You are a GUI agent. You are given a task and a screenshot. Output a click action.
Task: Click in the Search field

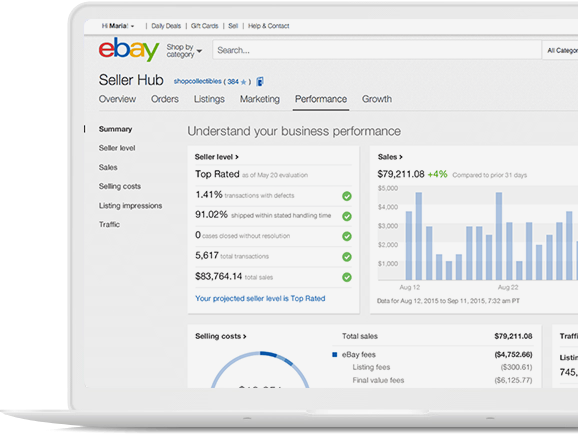tap(377, 50)
